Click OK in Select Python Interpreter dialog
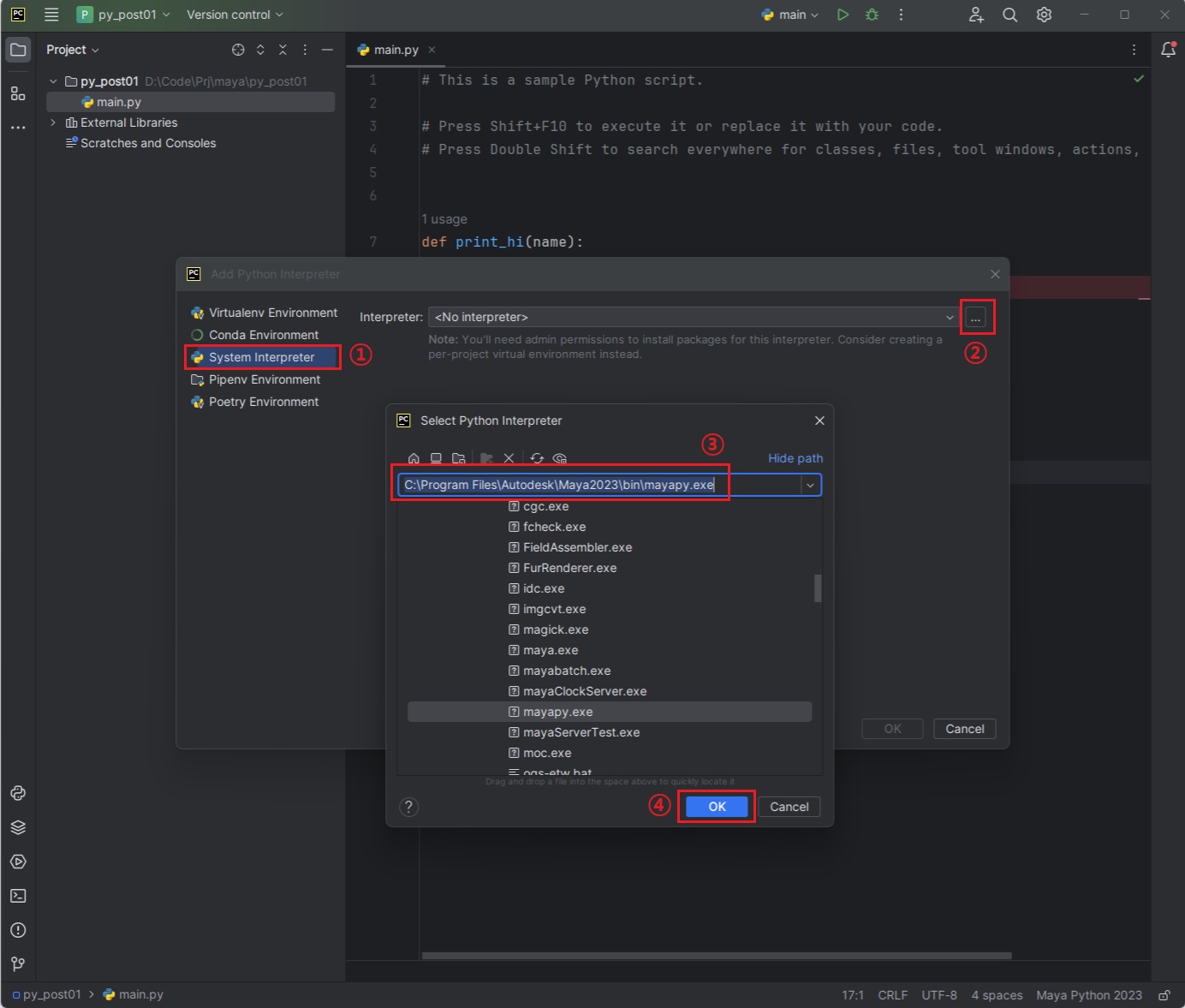Image resolution: width=1185 pixels, height=1008 pixels. click(x=717, y=807)
